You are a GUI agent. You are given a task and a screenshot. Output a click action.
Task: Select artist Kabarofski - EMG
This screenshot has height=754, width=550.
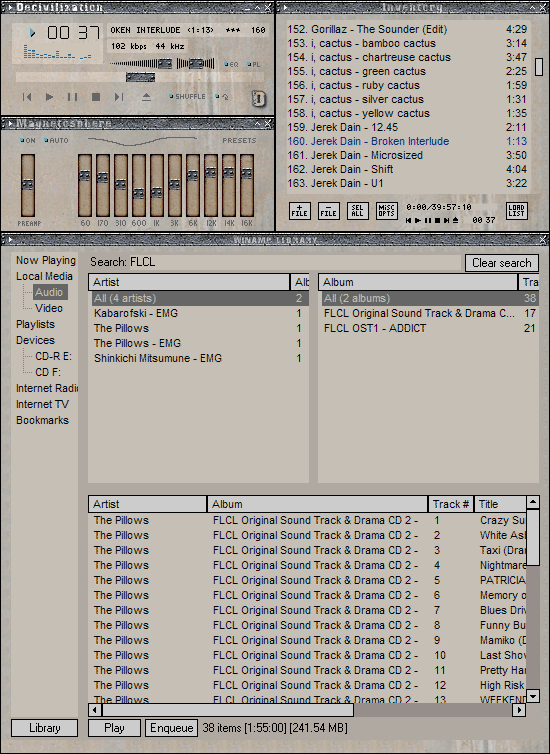198,314
